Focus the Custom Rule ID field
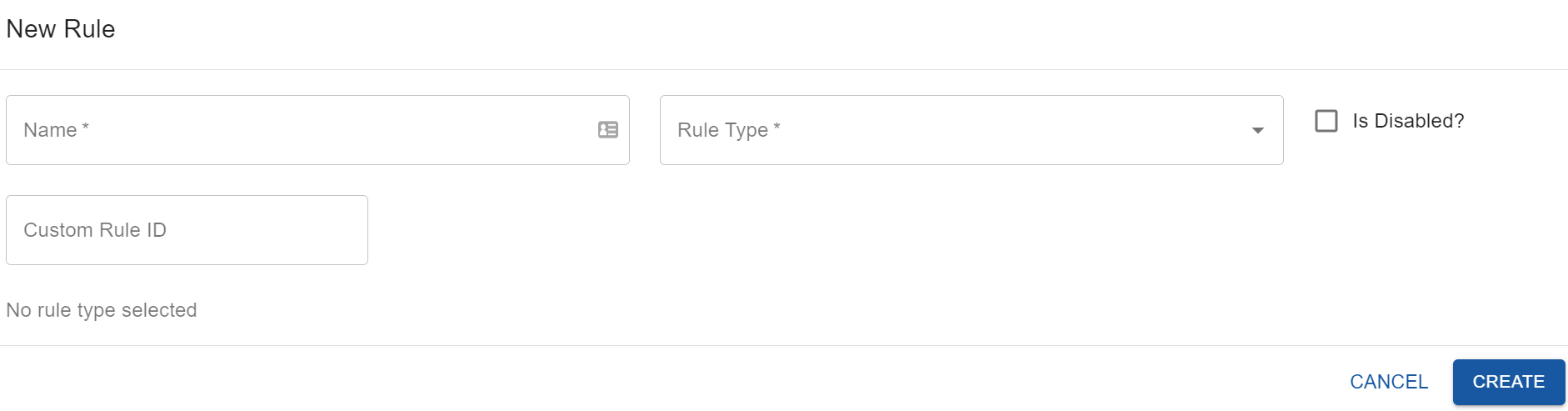Screen dimensions: 1568x411 pos(187,230)
